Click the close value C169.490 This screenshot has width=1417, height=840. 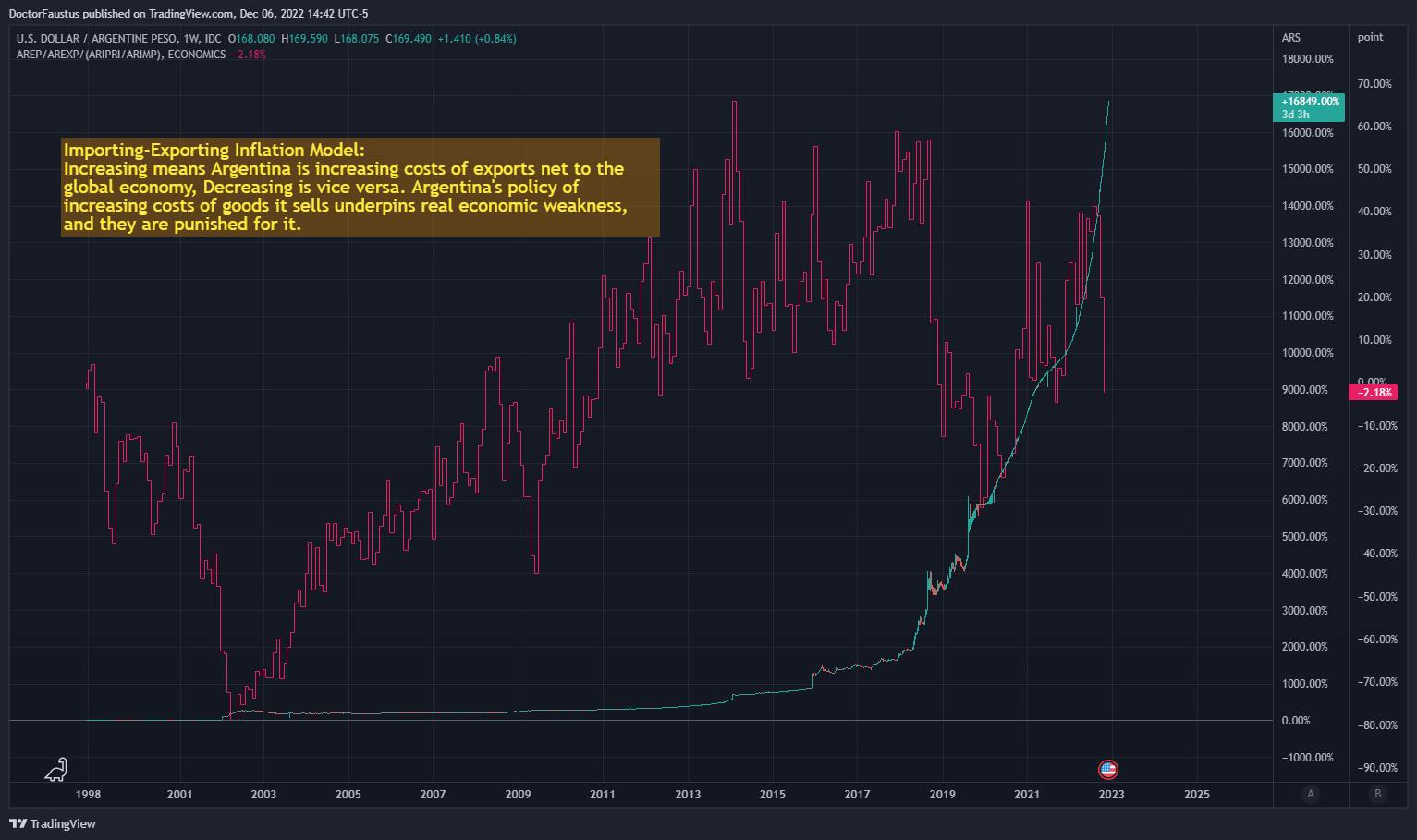pyautogui.click(x=409, y=39)
